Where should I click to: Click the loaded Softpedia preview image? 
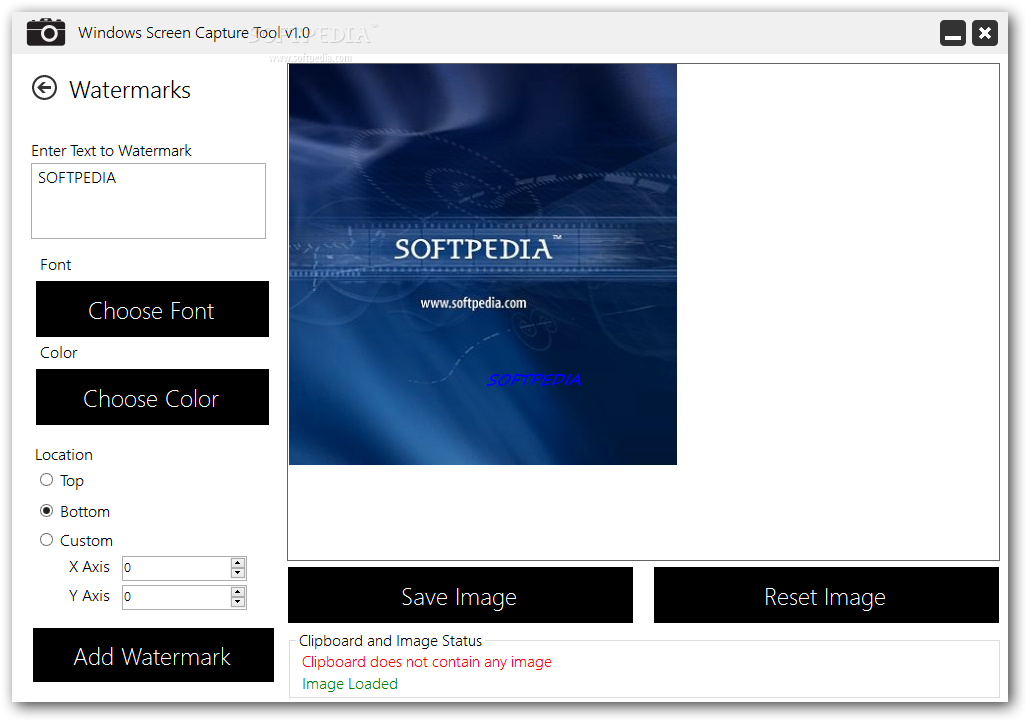point(483,264)
